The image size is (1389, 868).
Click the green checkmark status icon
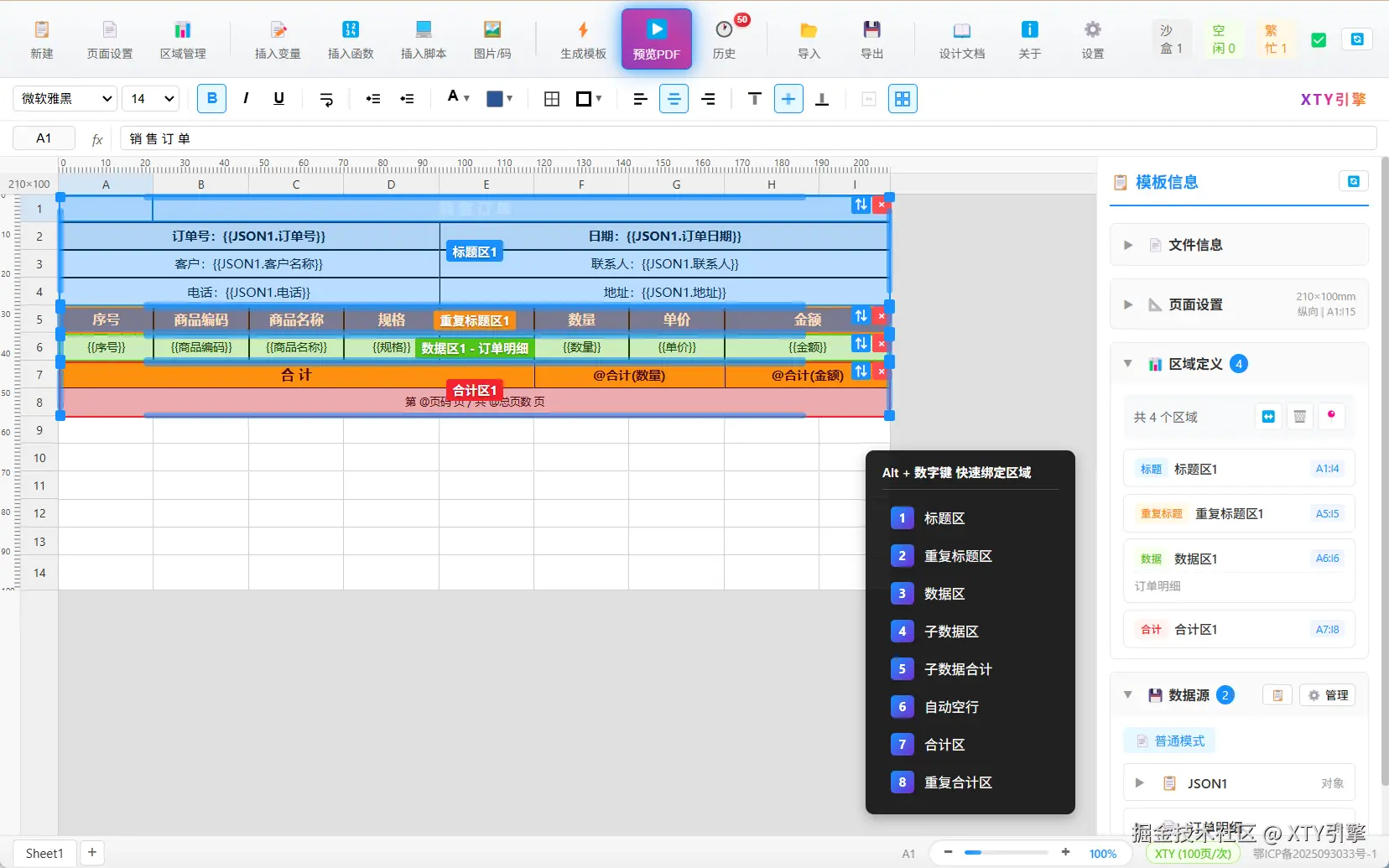pyautogui.click(x=1319, y=39)
